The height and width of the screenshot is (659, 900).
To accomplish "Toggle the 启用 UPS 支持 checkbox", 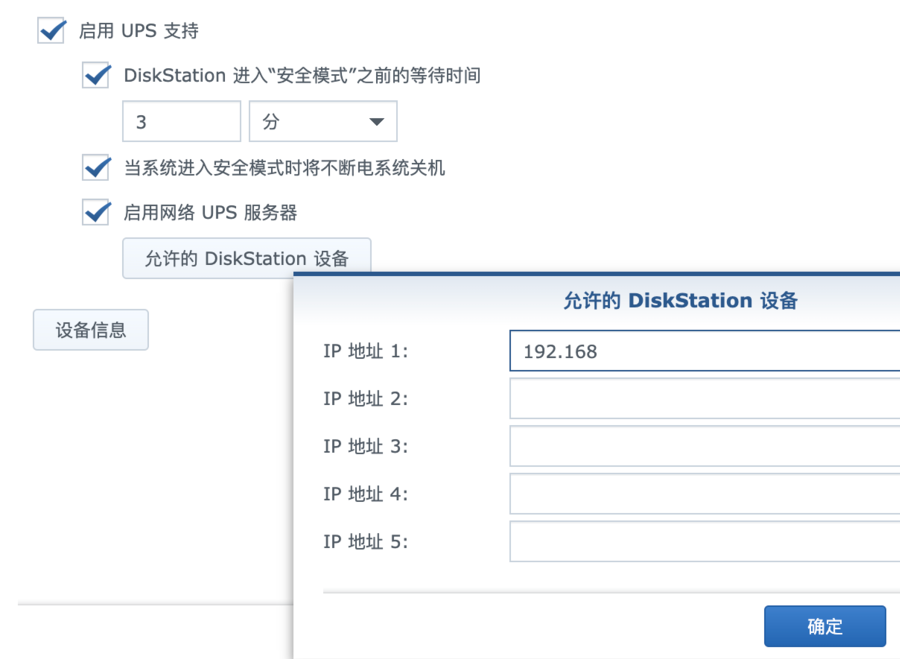I will [52, 30].
